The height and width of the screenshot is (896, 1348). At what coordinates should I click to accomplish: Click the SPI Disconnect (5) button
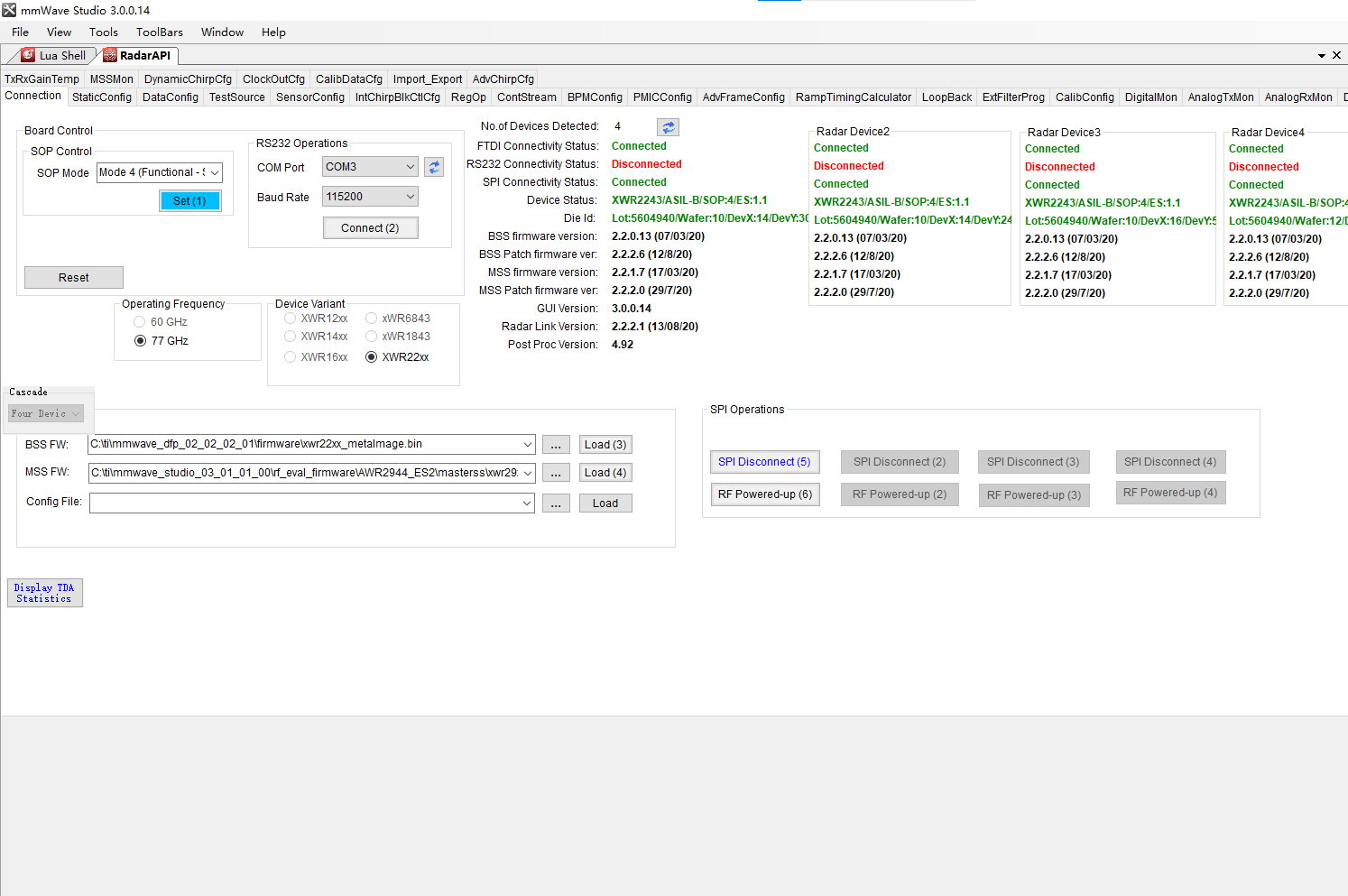764,462
